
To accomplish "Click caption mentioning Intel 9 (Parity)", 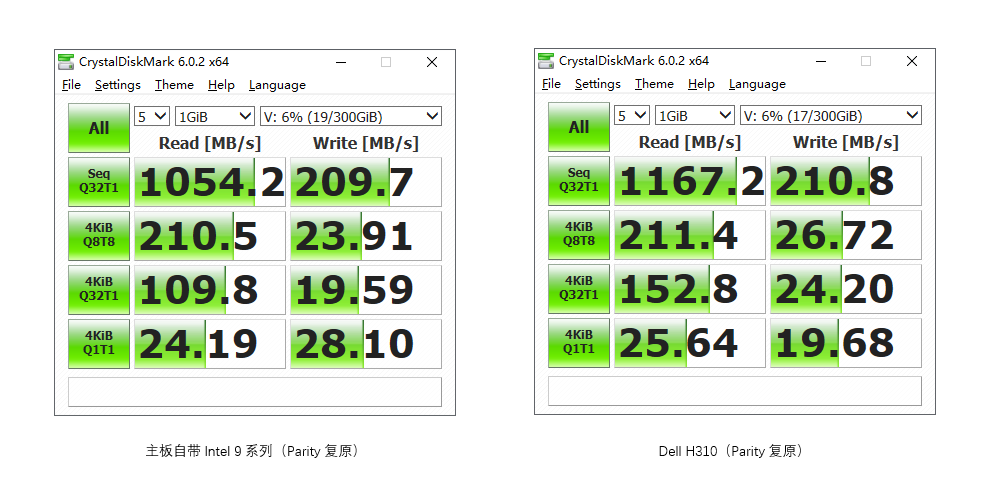I will coord(253,452).
